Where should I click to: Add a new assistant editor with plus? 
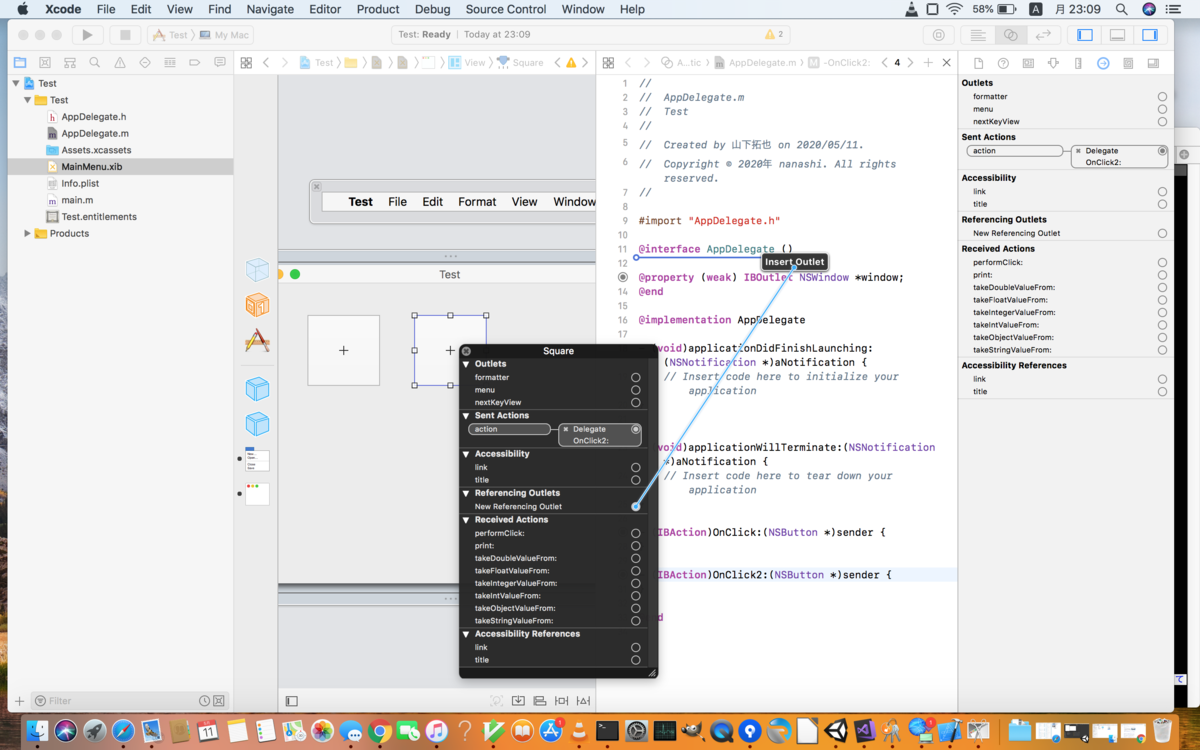tap(928, 62)
